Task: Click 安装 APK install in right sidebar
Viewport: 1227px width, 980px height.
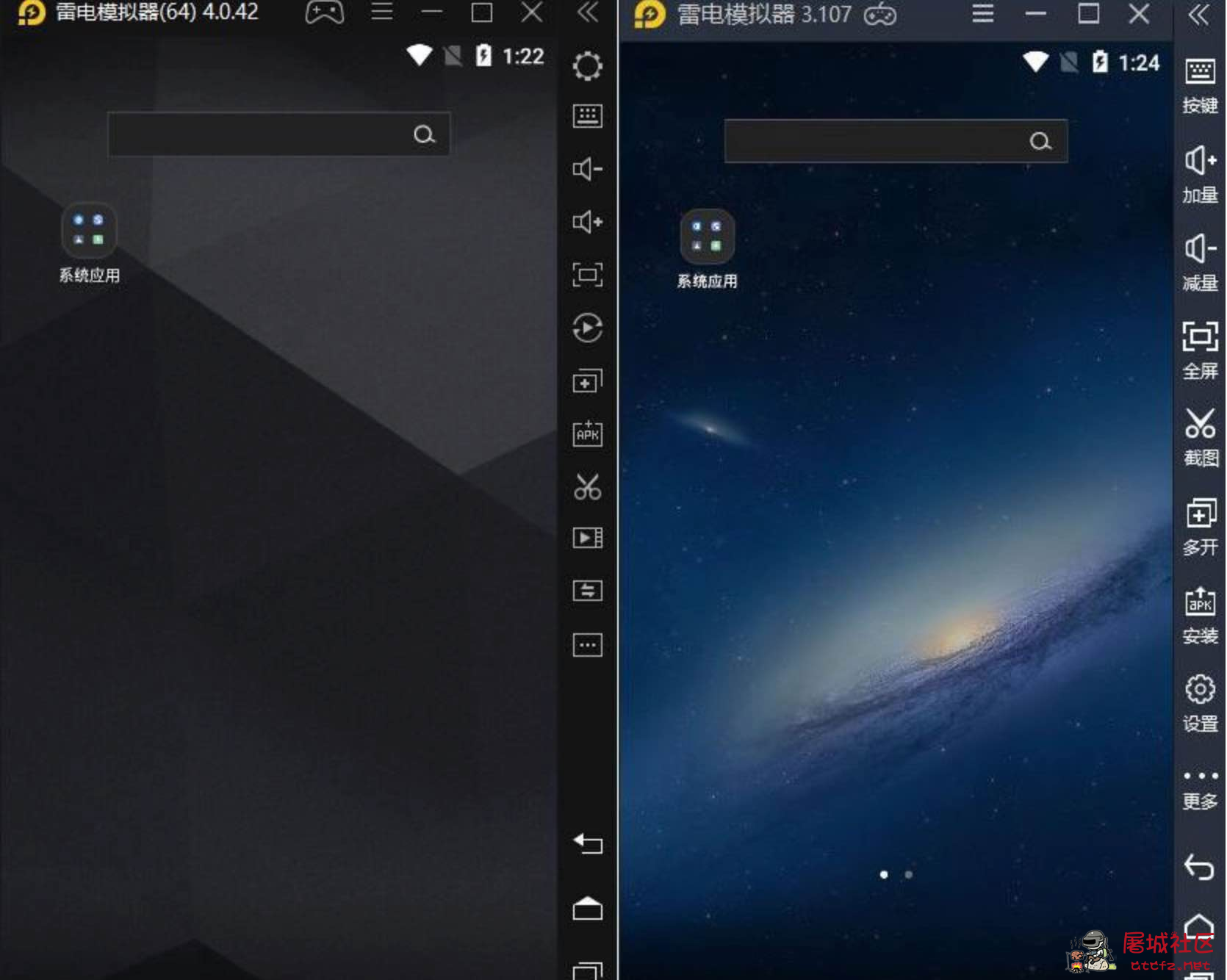Action: coord(1200,616)
